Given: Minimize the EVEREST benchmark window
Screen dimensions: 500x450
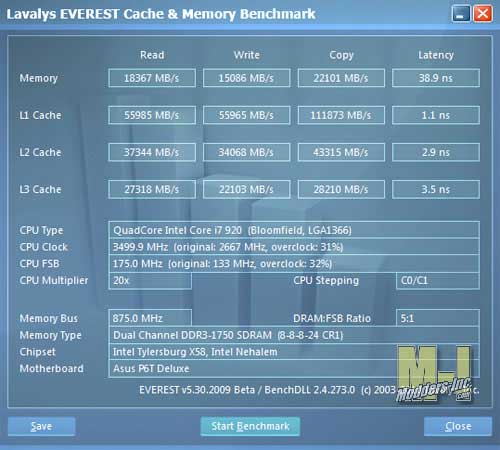Looking at the screenshot, I should pyautogui.click(x=461, y=14).
